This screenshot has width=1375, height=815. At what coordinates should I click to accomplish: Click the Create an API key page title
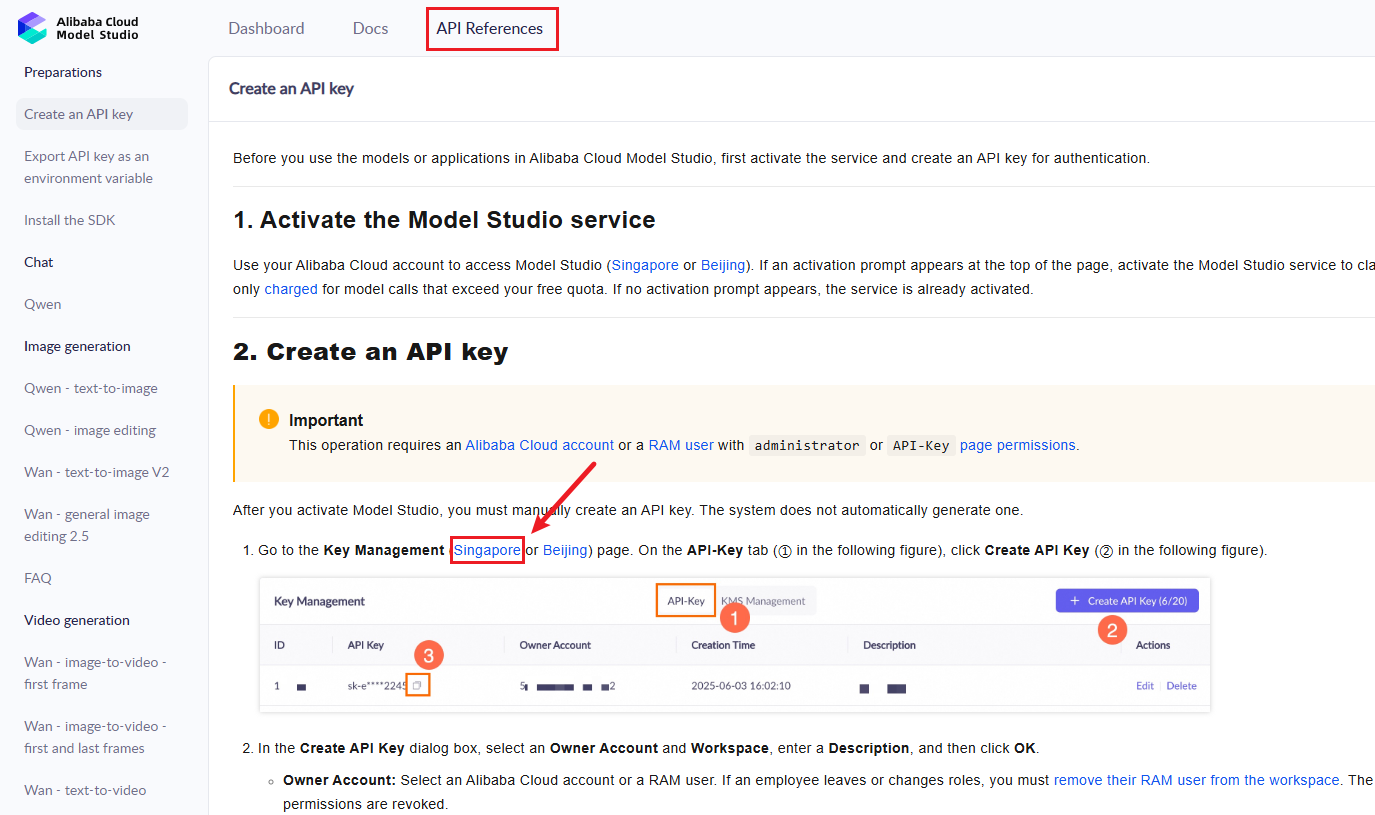[291, 88]
